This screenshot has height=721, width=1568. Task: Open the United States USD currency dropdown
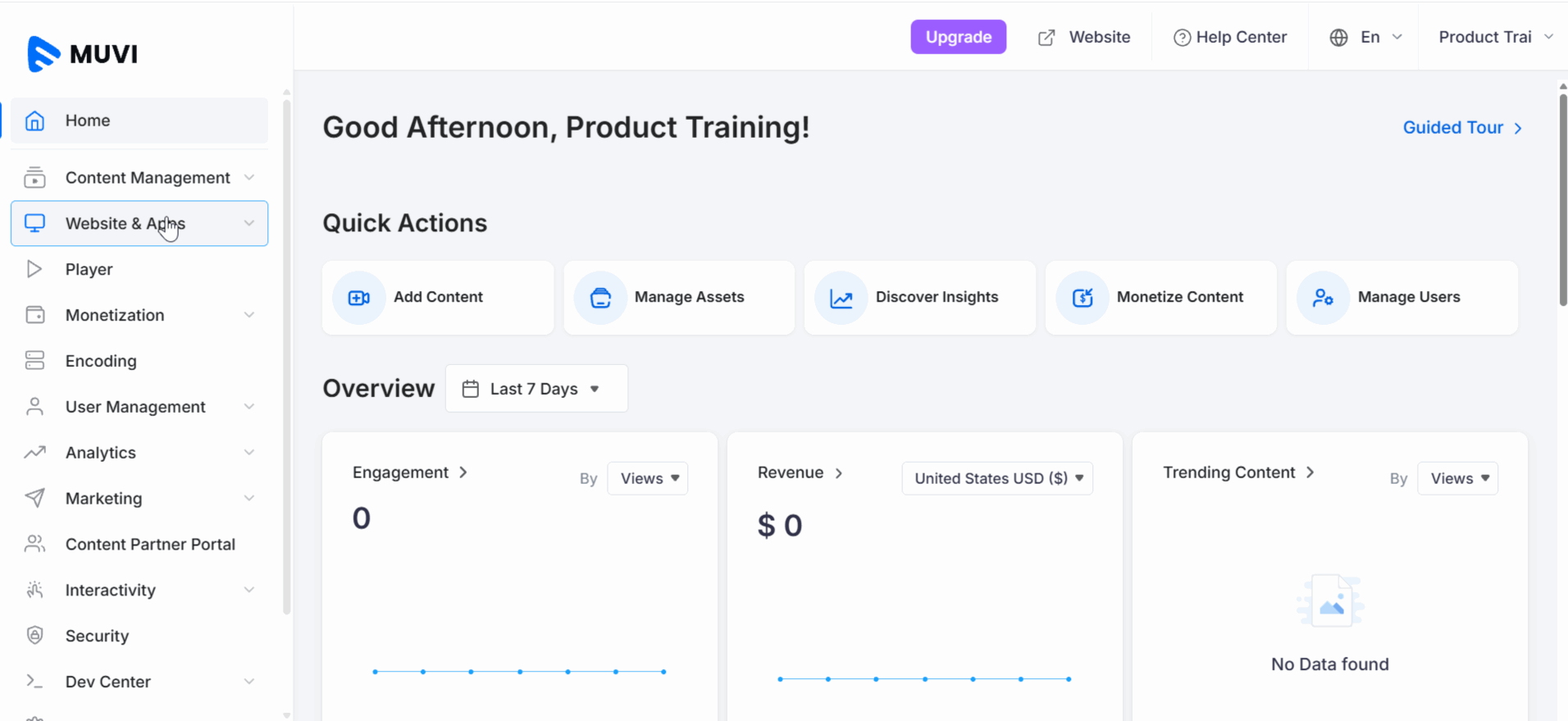[997, 478]
